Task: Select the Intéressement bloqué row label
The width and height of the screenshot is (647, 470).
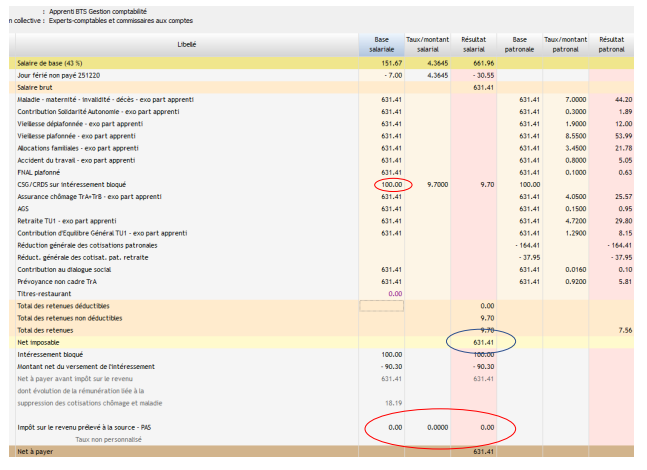Action: pos(56,354)
